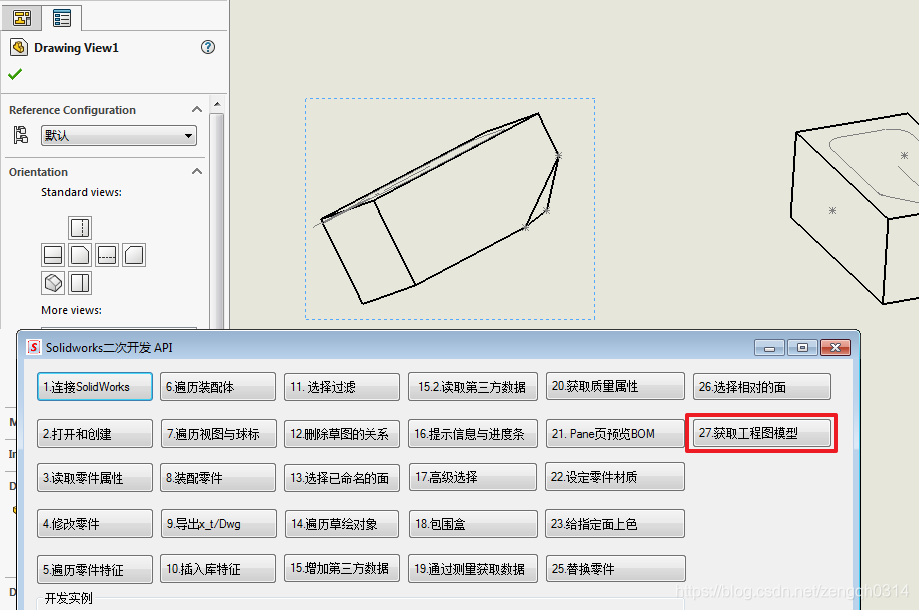Click 12.删除草图的关系 button
Screen dimensions: 919x610
tap(342, 434)
